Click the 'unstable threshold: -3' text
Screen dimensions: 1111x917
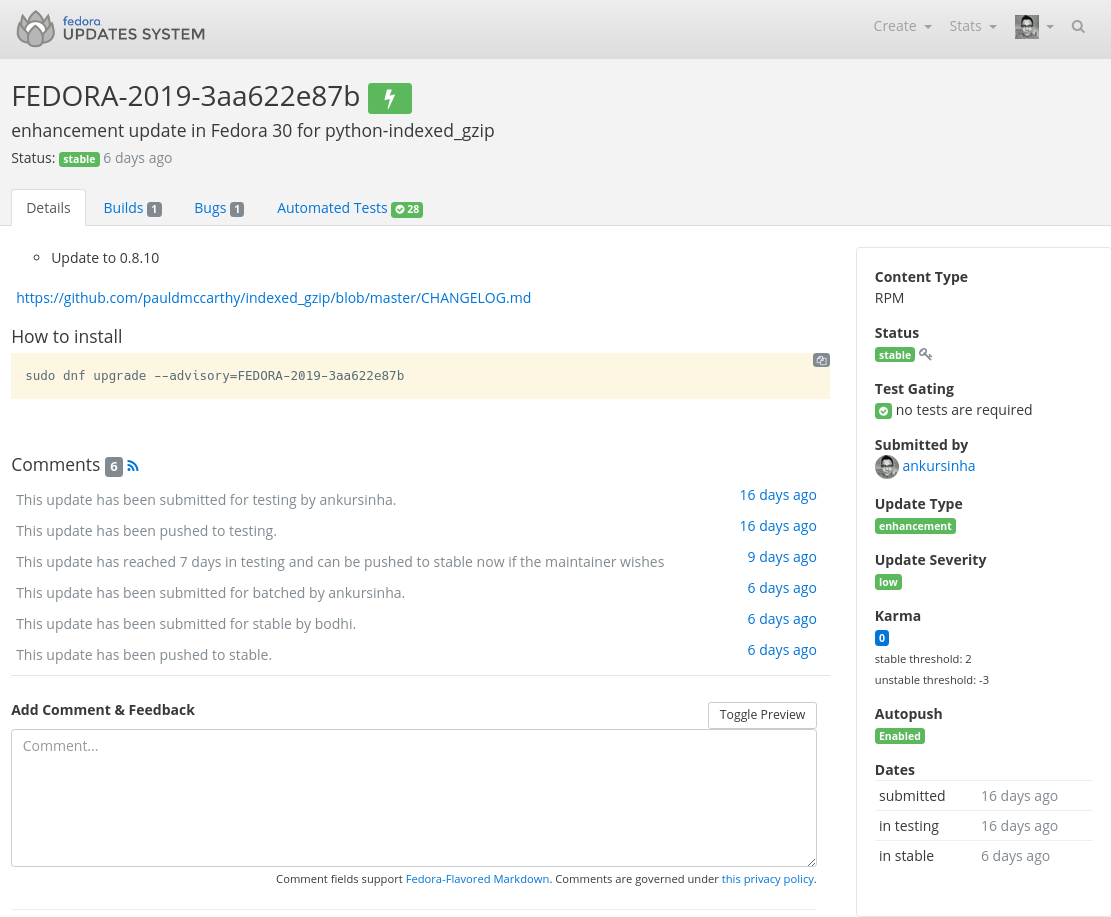pyautogui.click(x=931, y=680)
